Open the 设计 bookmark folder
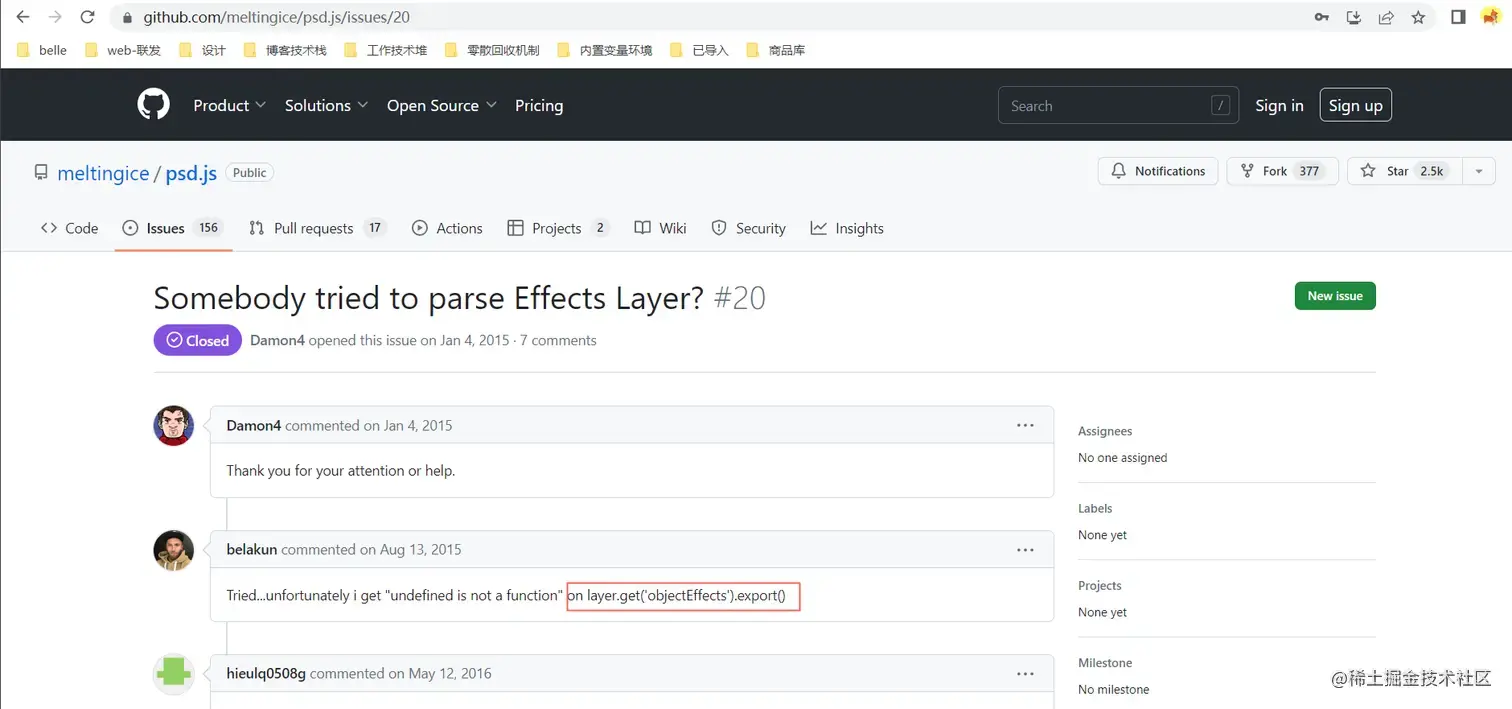The image size is (1512, 709). click(202, 50)
